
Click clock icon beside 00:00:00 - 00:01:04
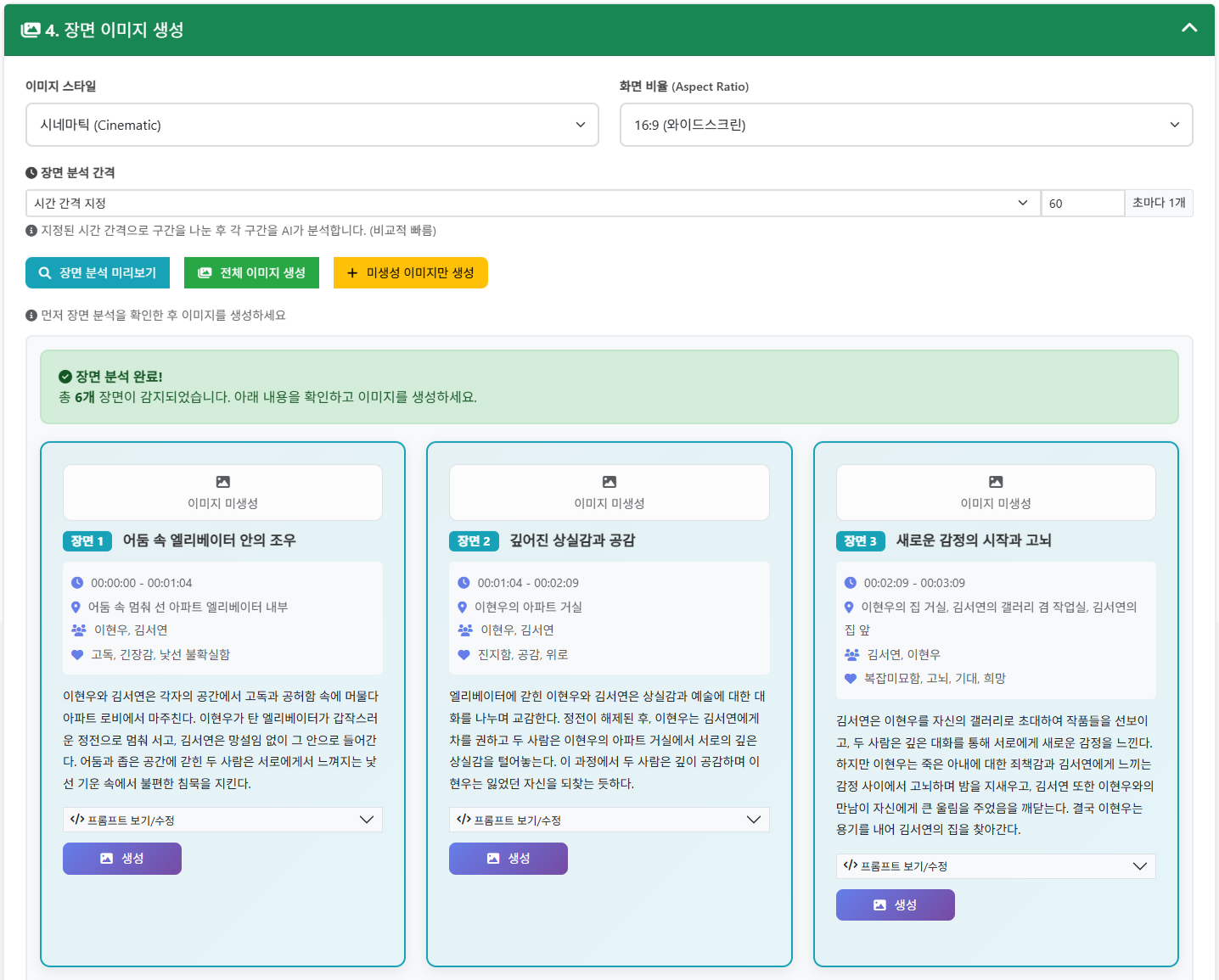click(x=77, y=583)
